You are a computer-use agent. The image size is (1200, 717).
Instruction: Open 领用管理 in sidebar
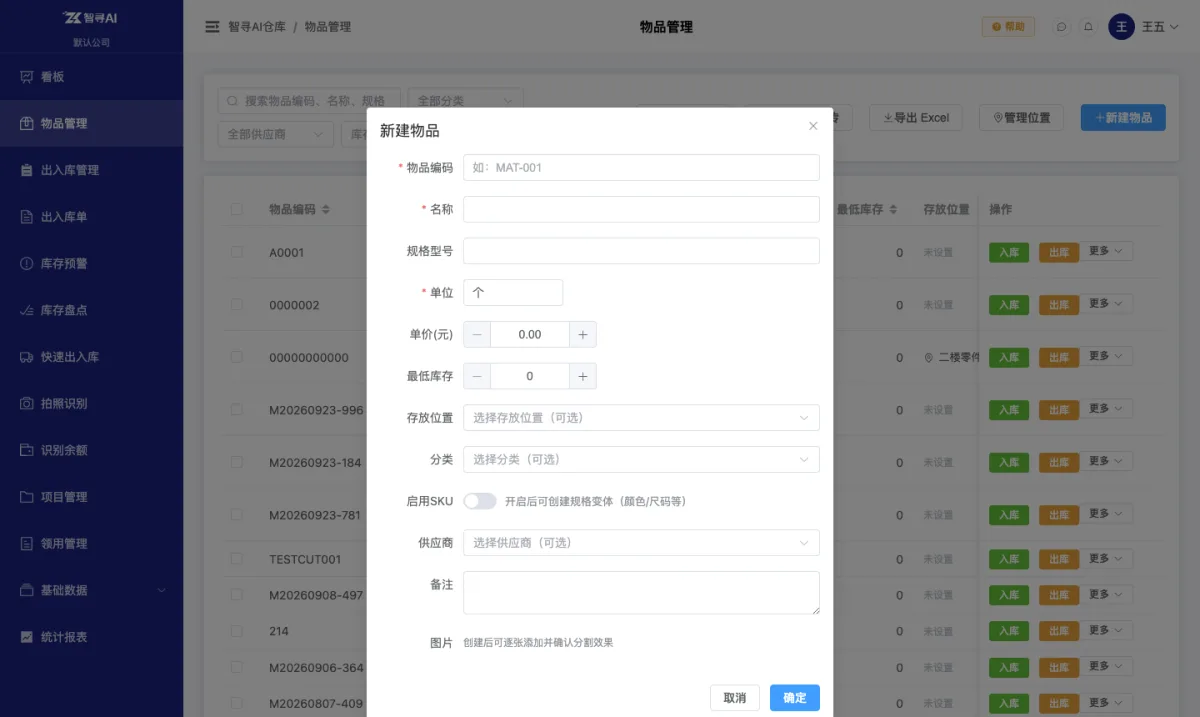click(x=91, y=544)
